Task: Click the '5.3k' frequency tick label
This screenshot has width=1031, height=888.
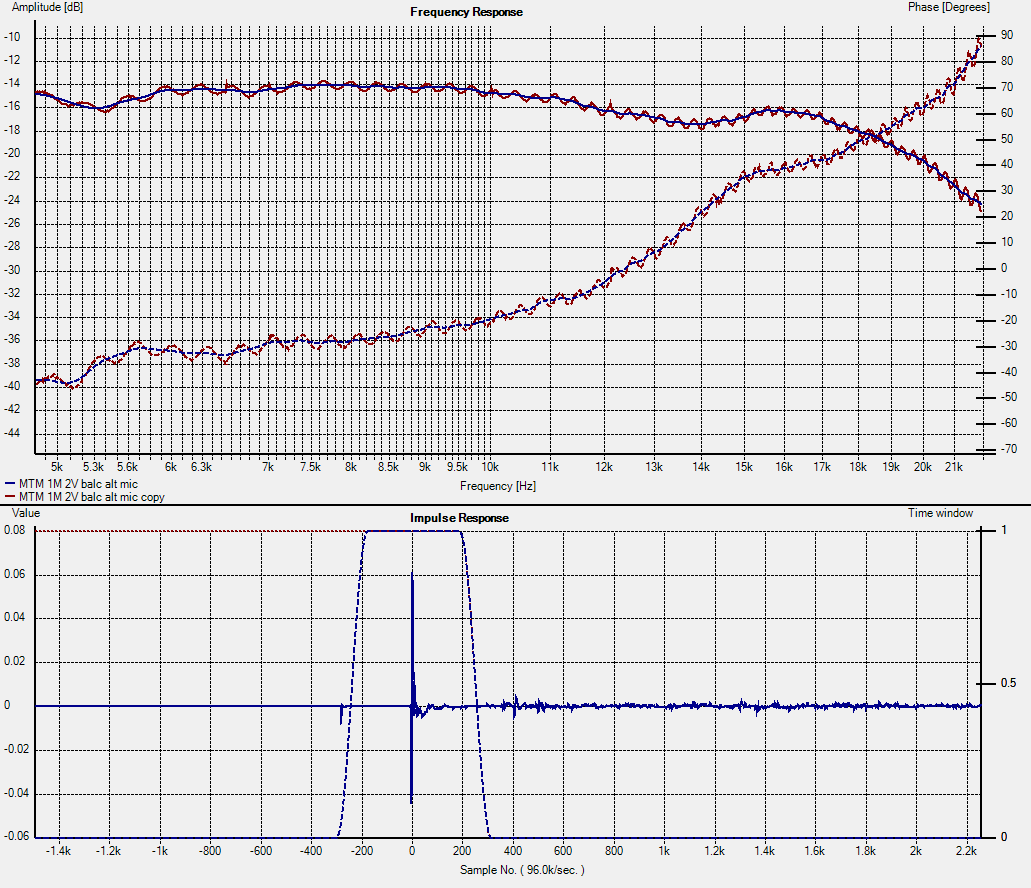Action: pyautogui.click(x=93, y=467)
